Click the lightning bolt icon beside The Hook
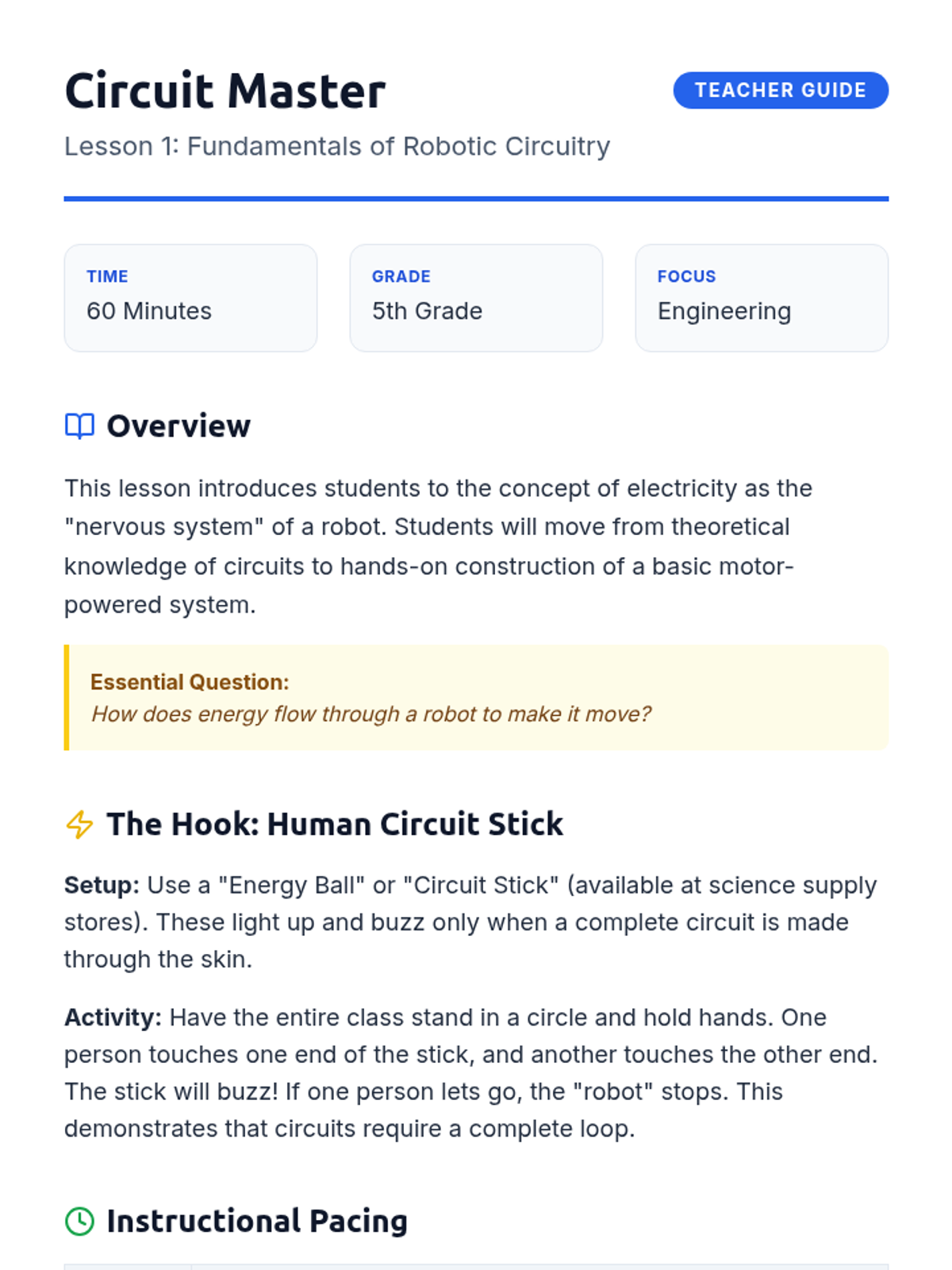This screenshot has height=1270, width=952. click(79, 824)
